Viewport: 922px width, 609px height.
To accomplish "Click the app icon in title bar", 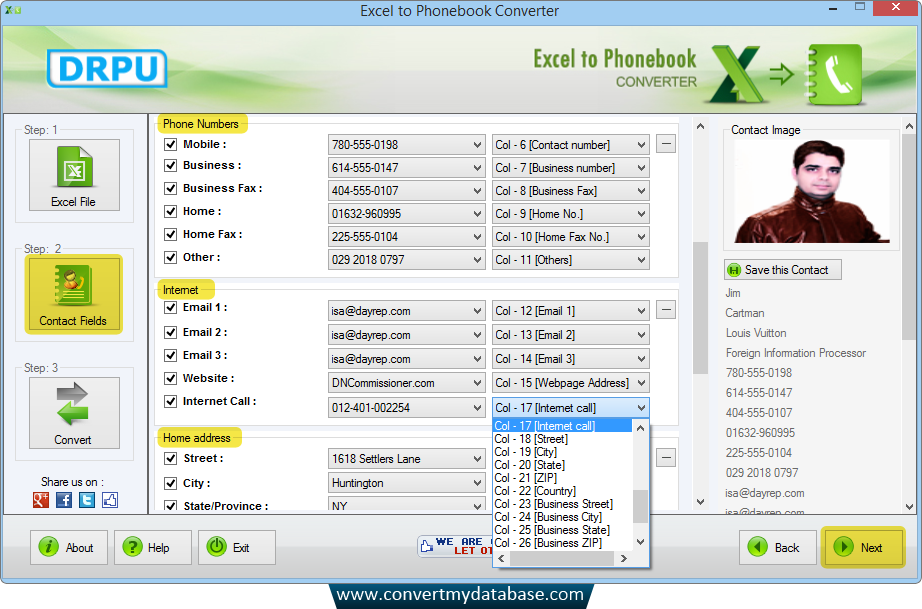I will click(x=13, y=9).
